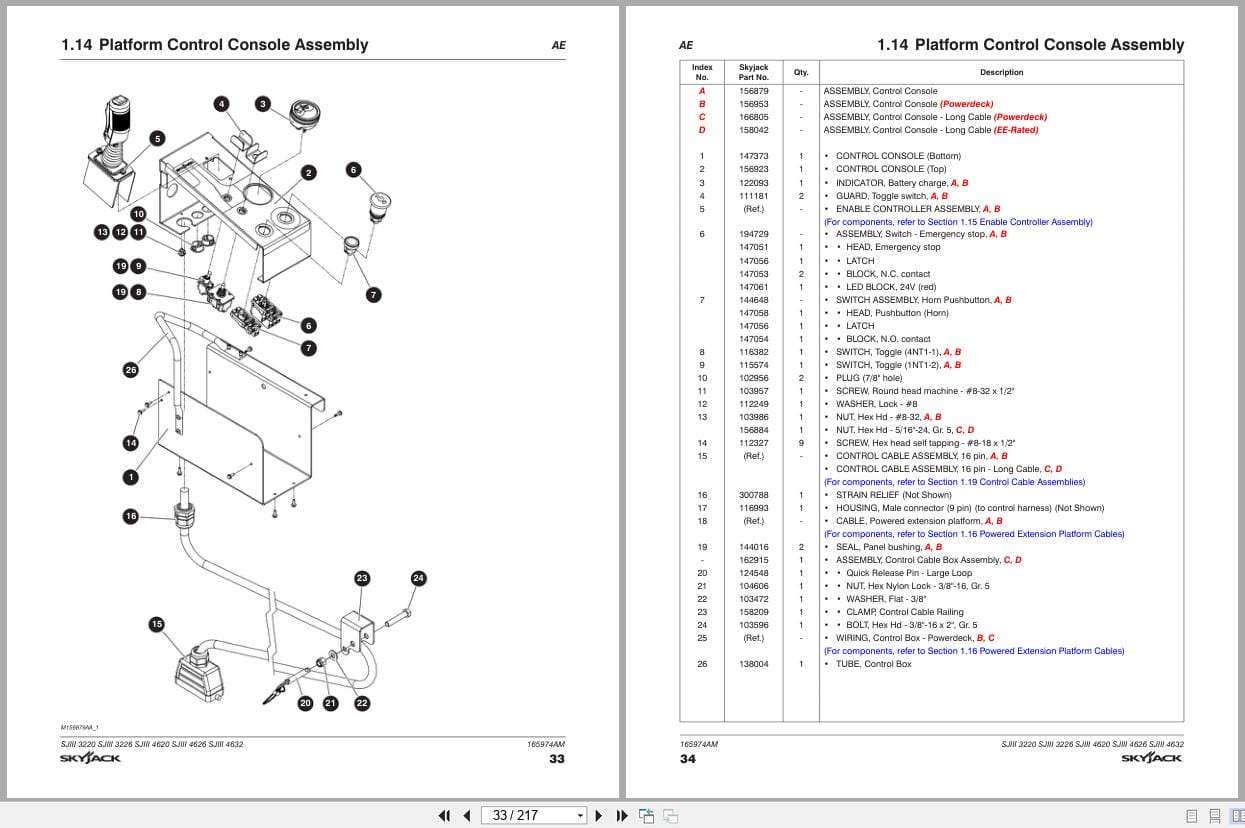Go to the first page
Screen dimensions: 1245x828
click(445, 815)
